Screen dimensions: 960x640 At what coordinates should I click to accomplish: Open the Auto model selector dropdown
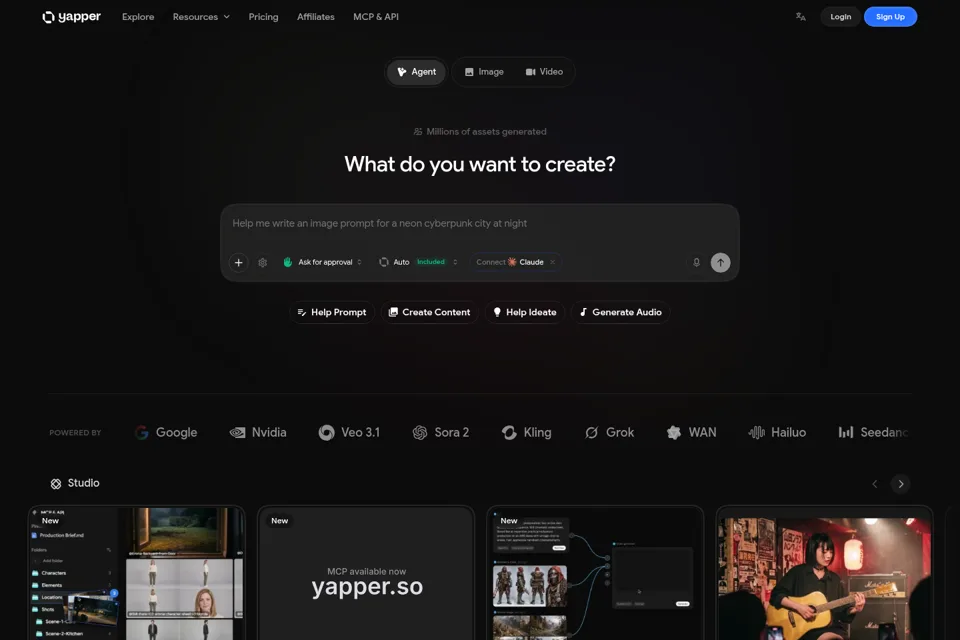418,262
